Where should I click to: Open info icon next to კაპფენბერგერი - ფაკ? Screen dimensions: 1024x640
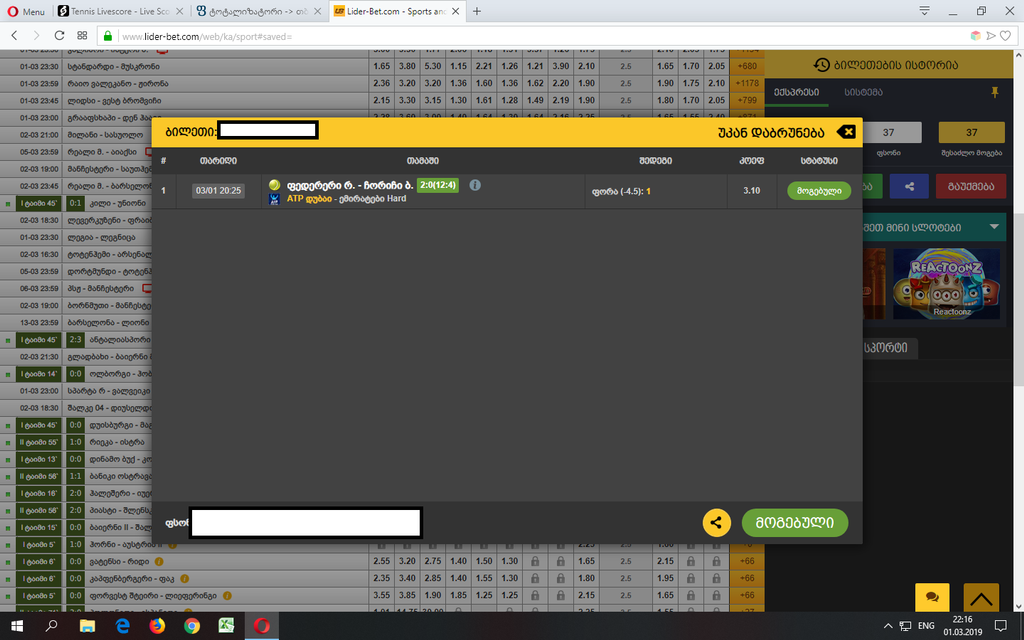pyautogui.click(x=185, y=579)
